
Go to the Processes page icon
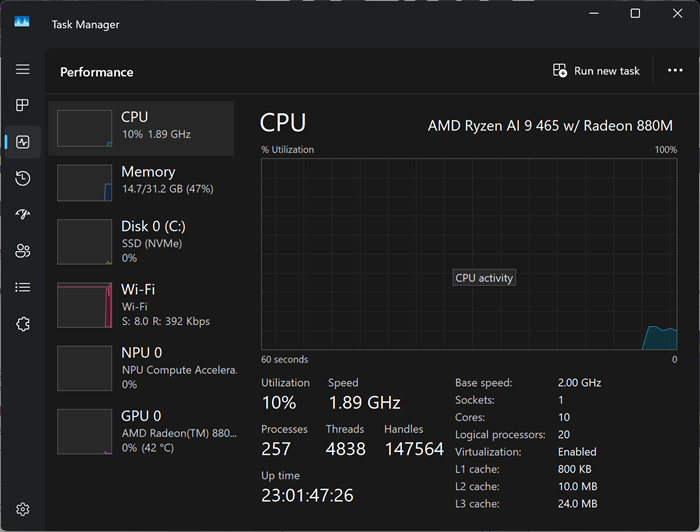22,105
